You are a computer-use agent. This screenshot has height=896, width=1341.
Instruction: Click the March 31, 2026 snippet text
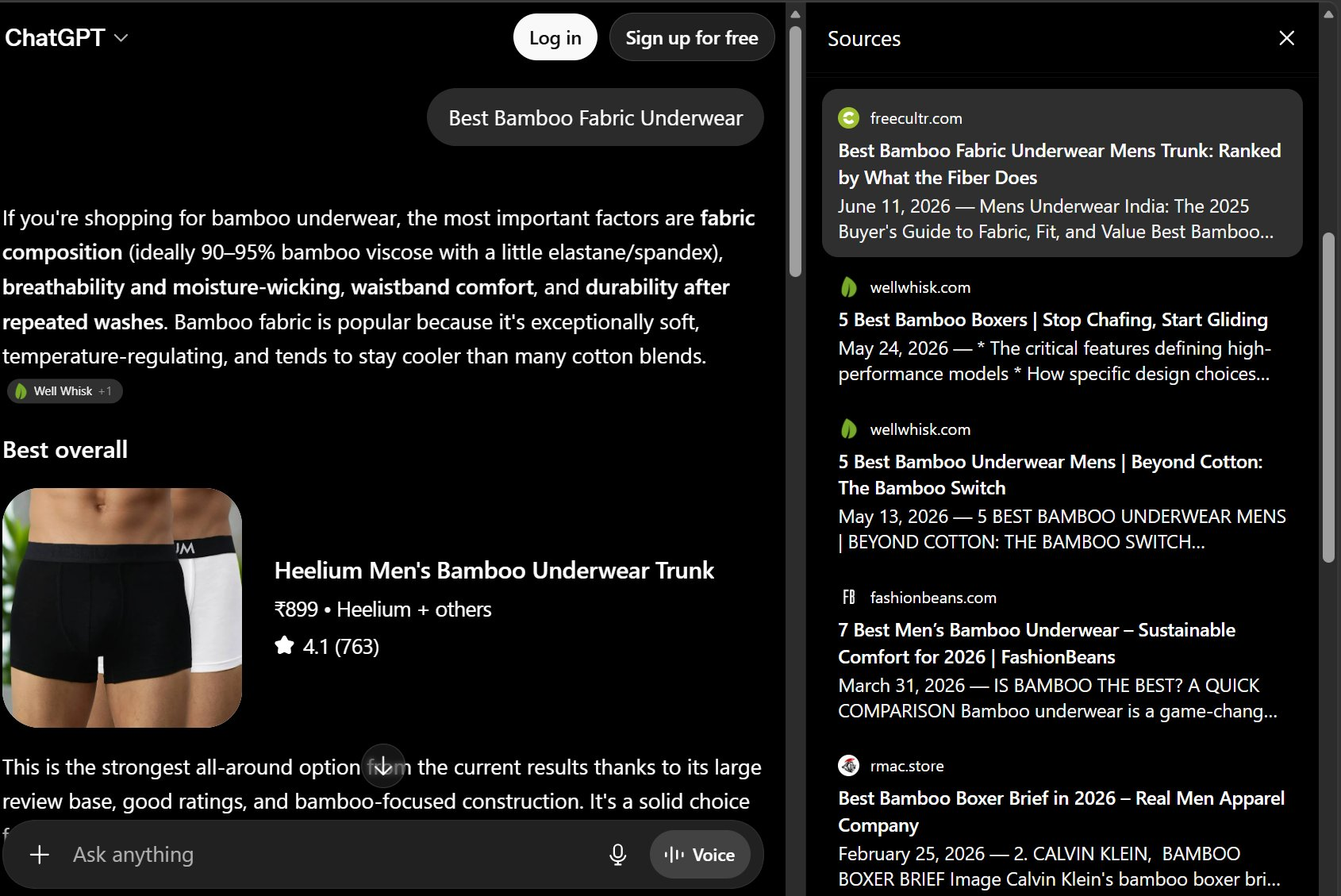click(x=1058, y=698)
